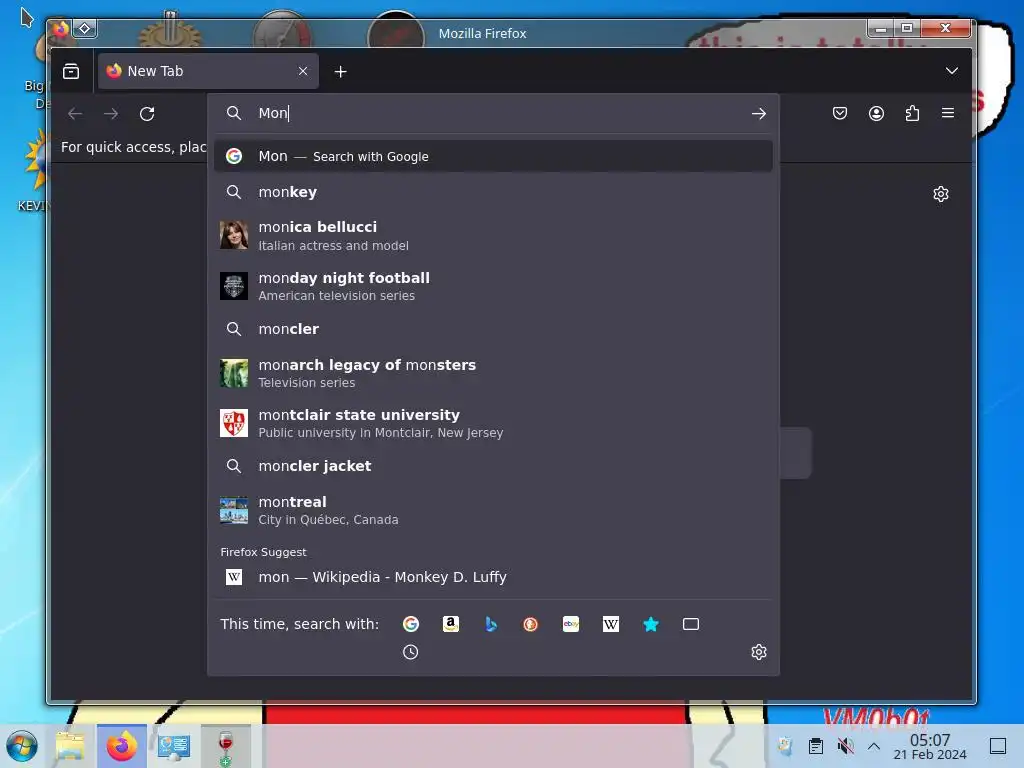Screen dimensions: 1024x768
Task: Show hidden tray icons chevron
Action: tap(874, 746)
